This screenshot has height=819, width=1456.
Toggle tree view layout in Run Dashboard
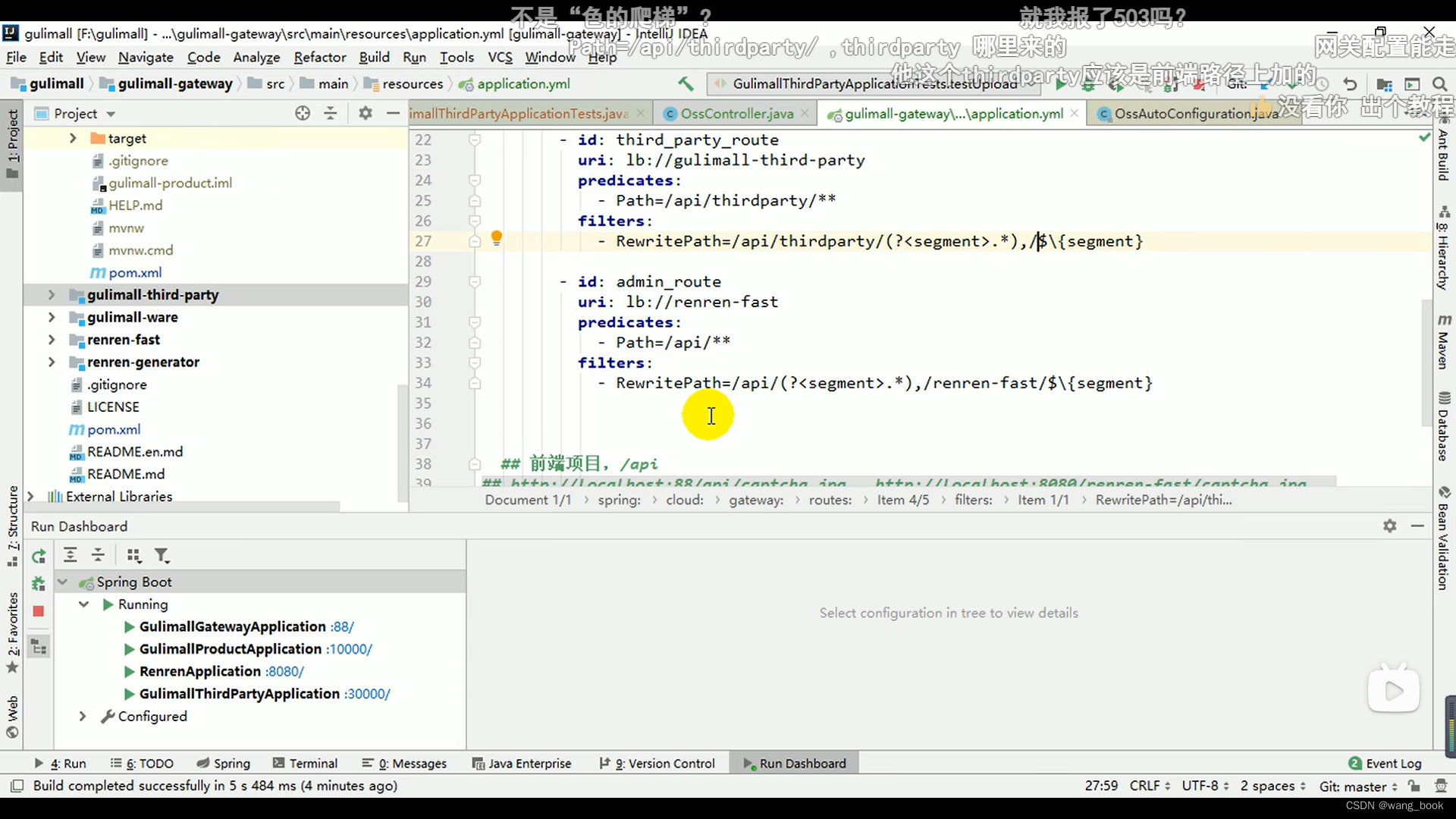39,648
